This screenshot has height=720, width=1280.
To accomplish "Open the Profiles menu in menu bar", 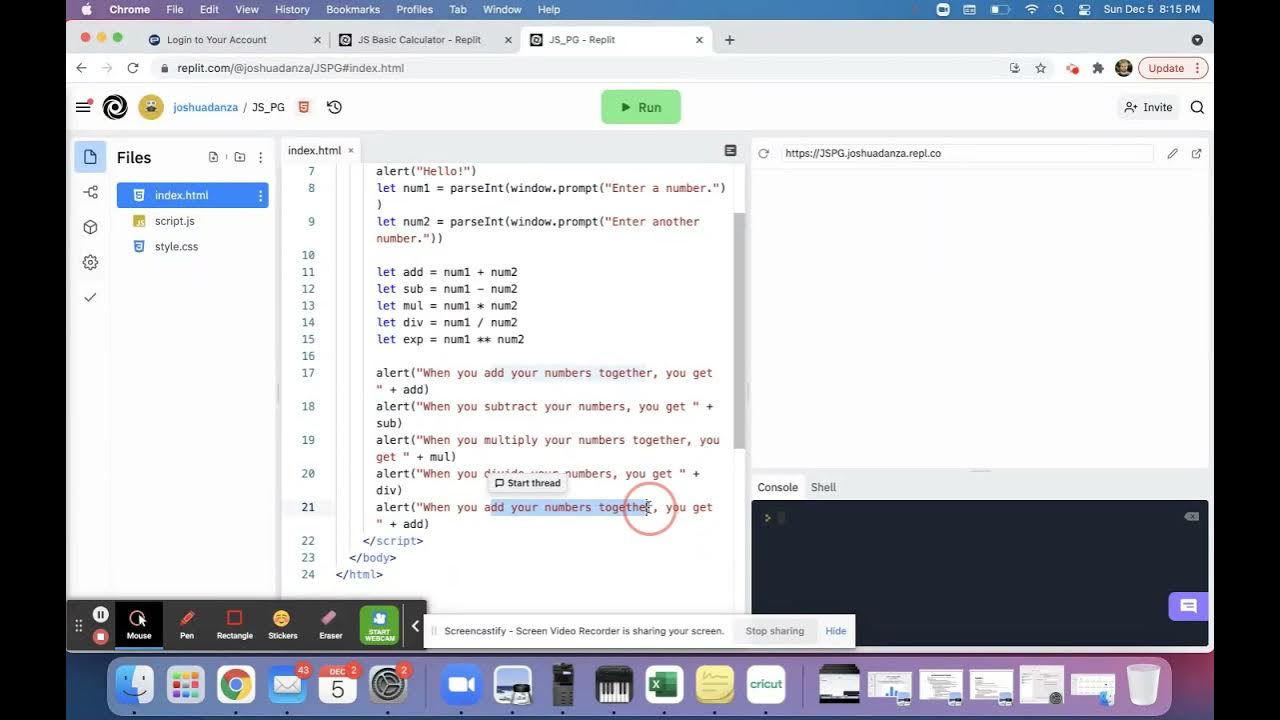I will [414, 9].
